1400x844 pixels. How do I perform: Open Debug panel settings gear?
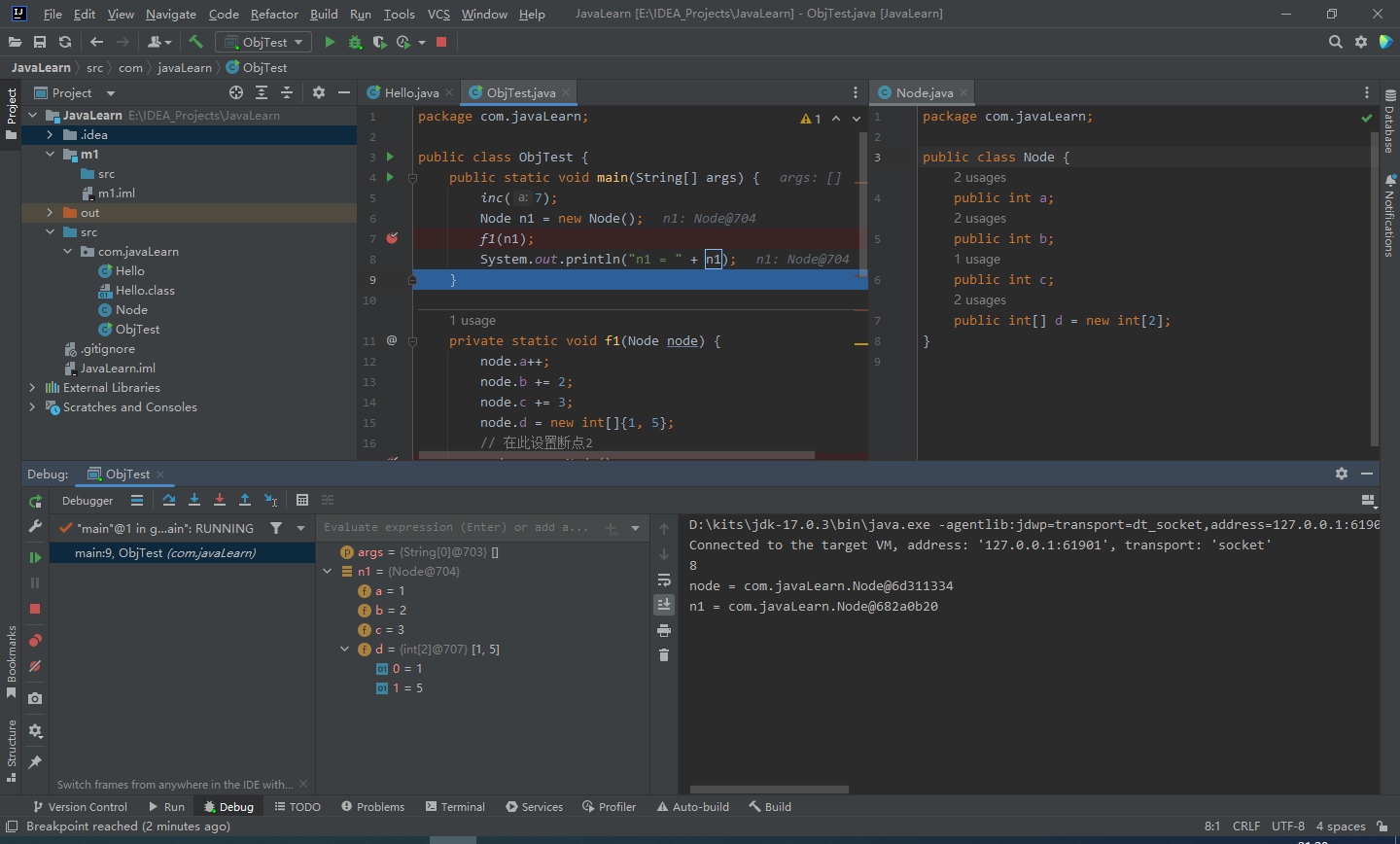[x=1342, y=474]
